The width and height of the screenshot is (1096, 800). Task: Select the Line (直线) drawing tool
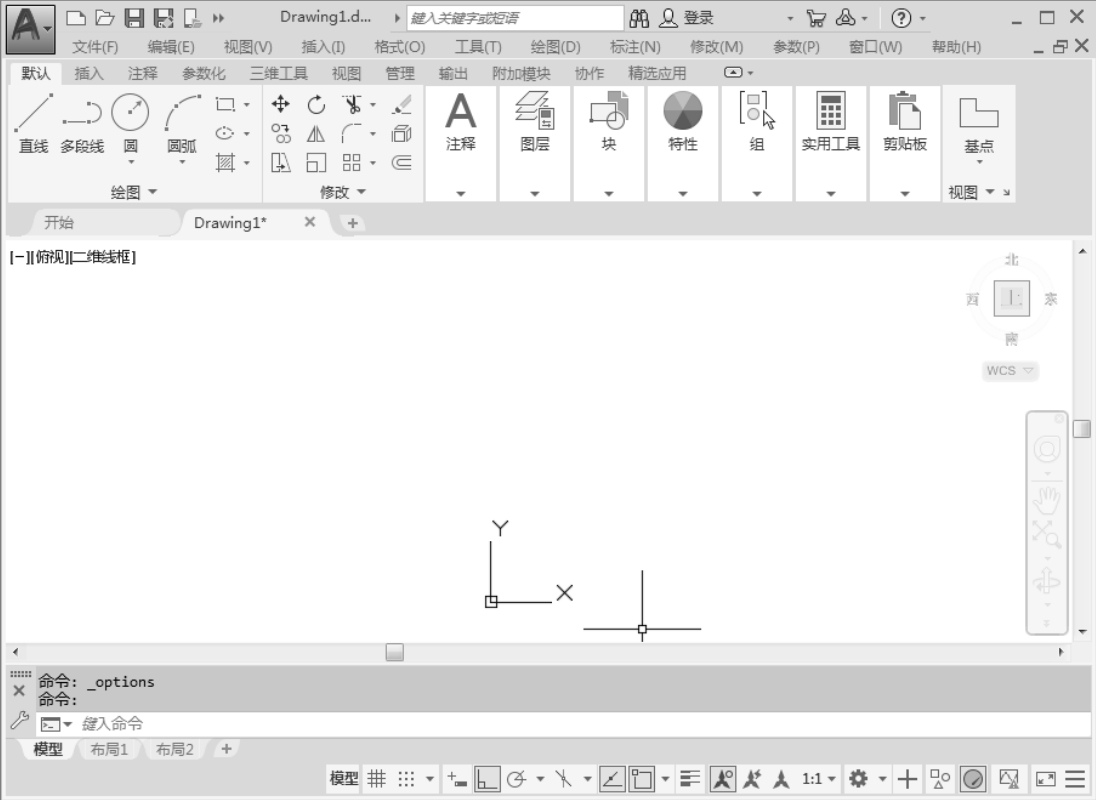33,124
